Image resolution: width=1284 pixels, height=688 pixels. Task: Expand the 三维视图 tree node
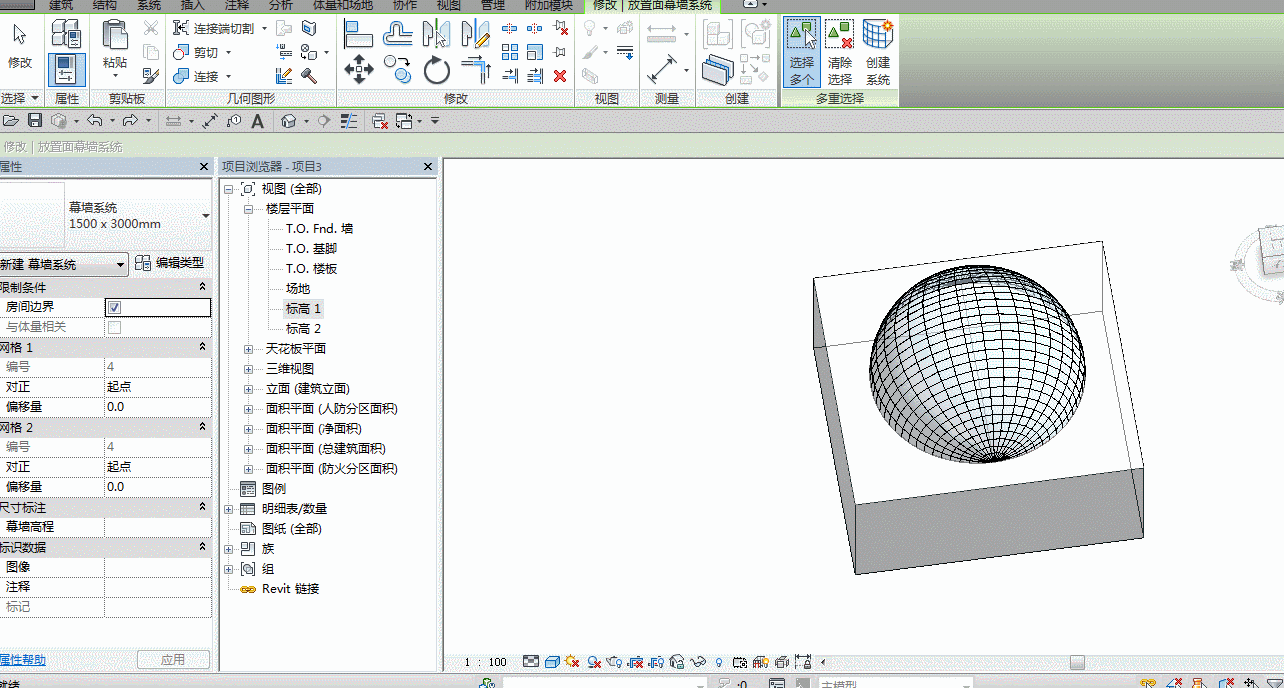tap(249, 369)
